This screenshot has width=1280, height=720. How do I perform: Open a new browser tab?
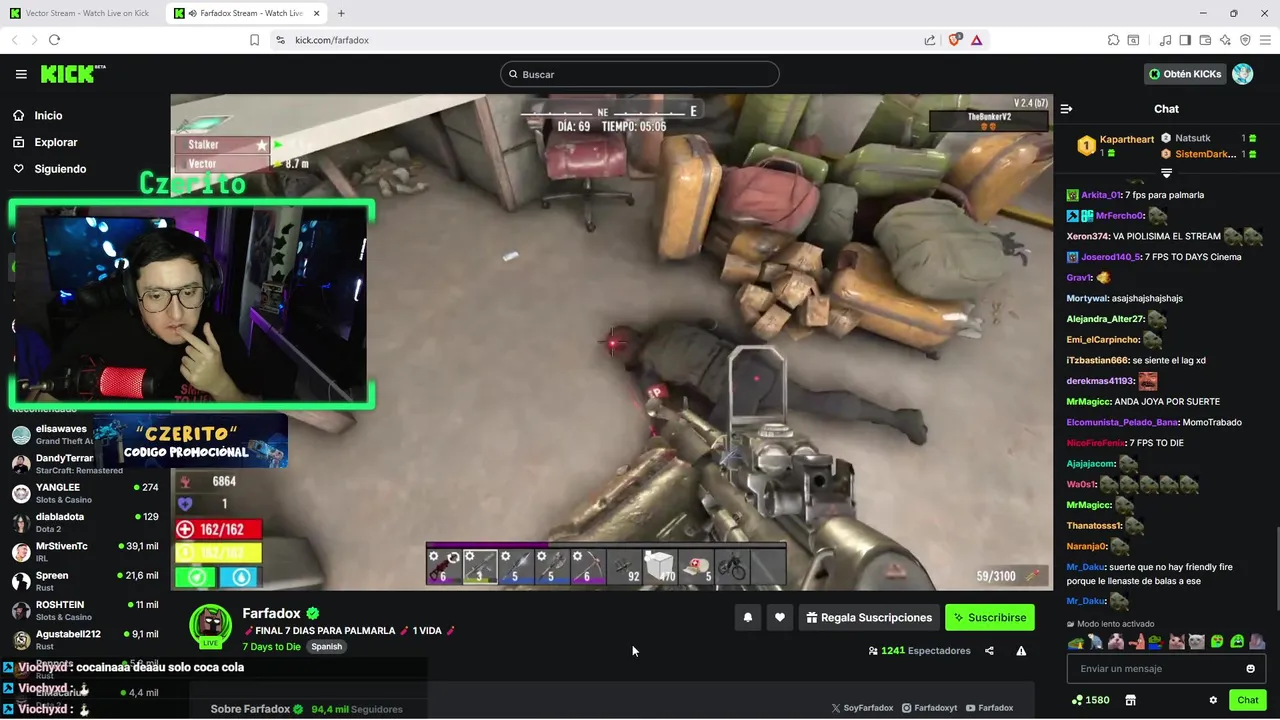click(x=341, y=13)
